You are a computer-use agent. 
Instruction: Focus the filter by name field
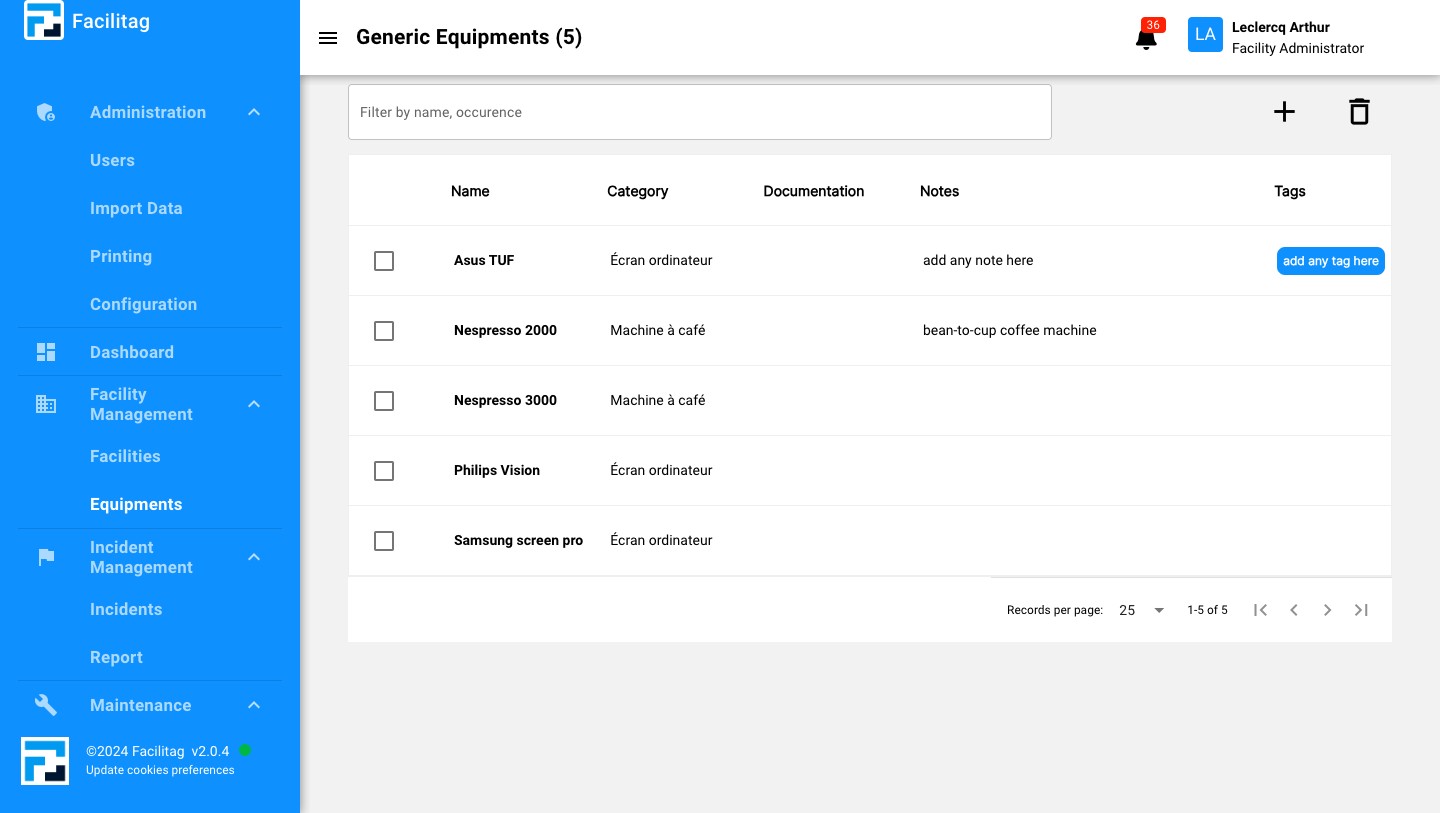pos(699,112)
